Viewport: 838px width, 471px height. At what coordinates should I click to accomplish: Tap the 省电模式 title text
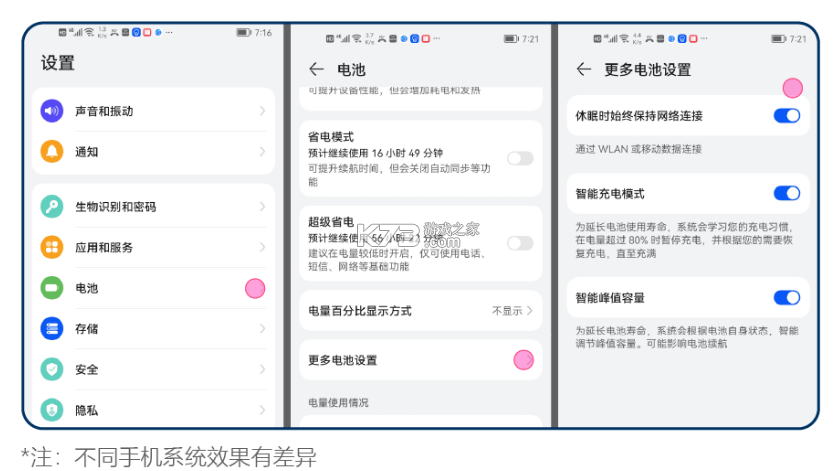click(331, 137)
